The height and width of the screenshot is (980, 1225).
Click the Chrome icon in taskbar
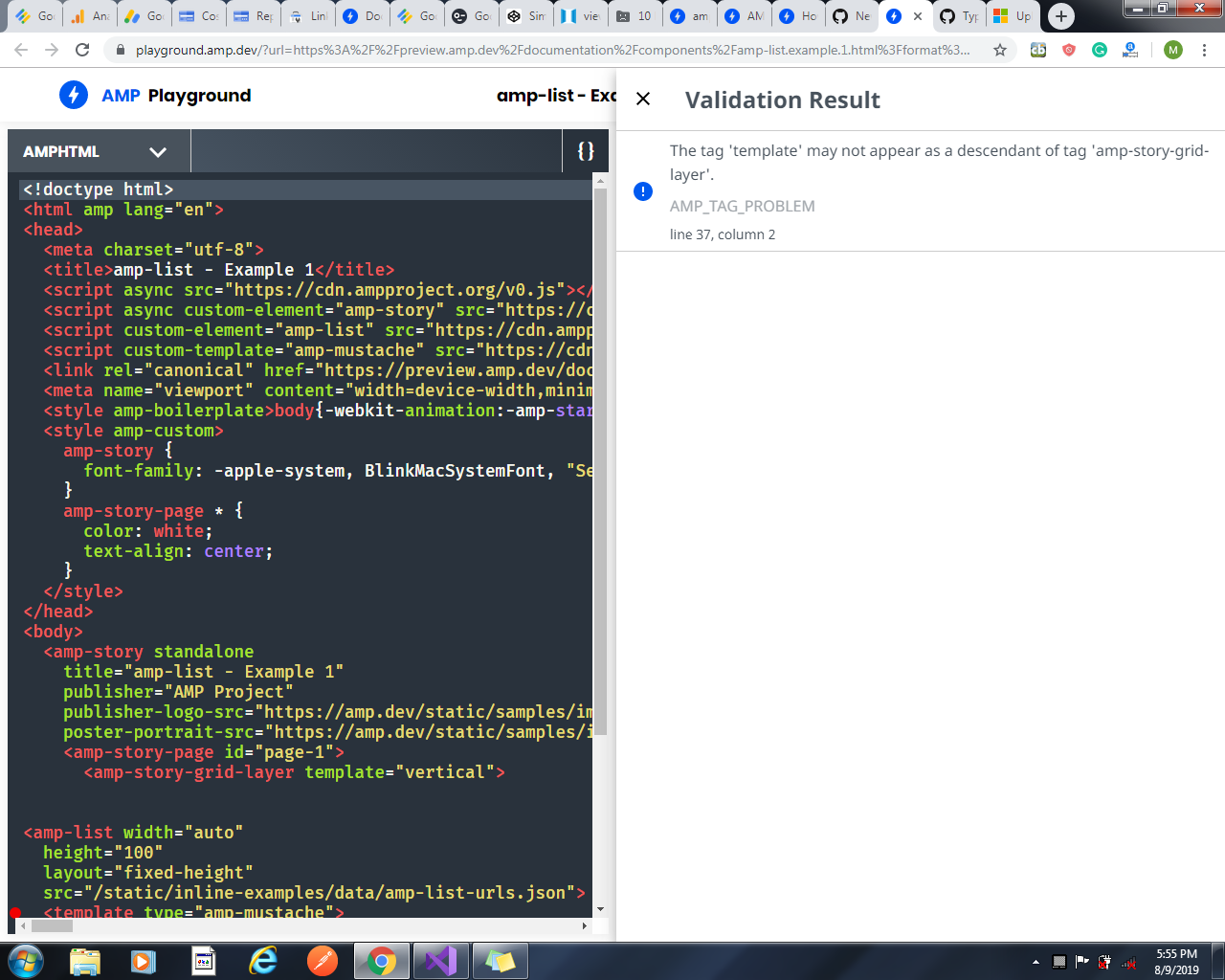[382, 961]
